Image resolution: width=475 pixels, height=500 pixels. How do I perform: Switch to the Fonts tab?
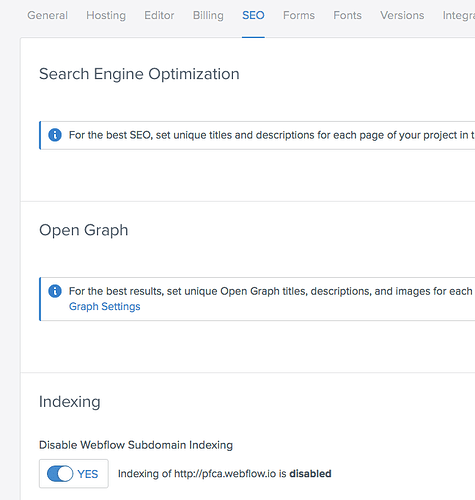click(347, 15)
